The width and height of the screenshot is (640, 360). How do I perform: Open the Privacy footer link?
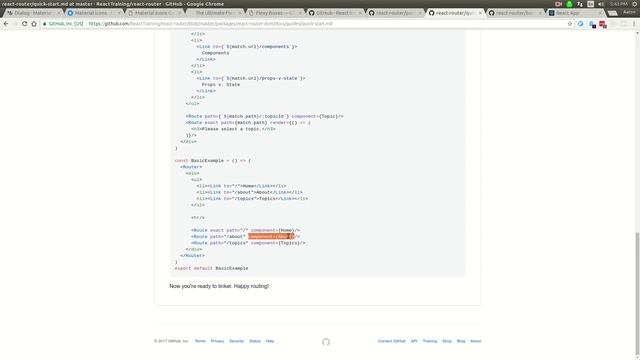coord(217,341)
